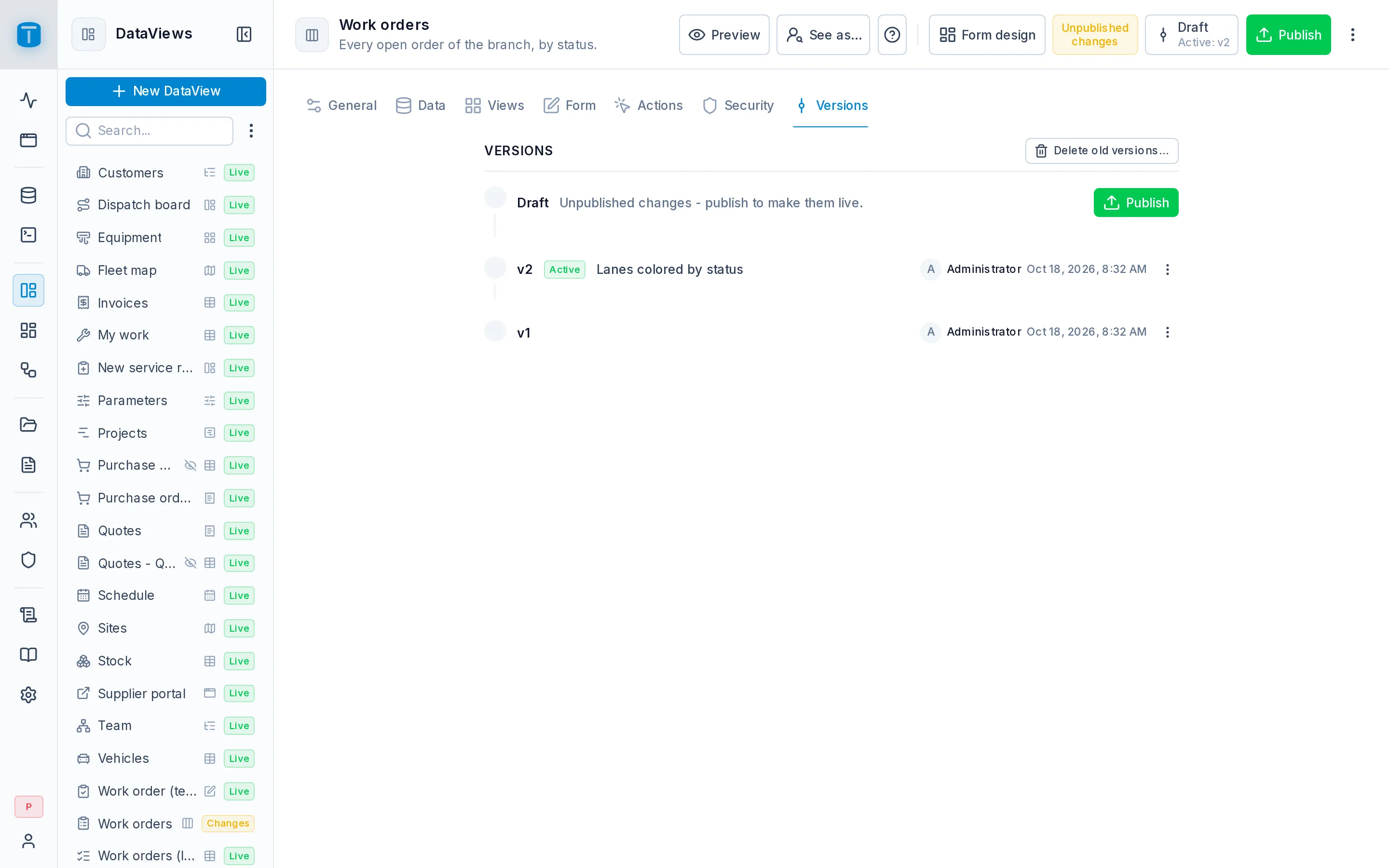Open the Supplier portal DataView
Screen dimensions: 1389x868
click(x=165, y=693)
